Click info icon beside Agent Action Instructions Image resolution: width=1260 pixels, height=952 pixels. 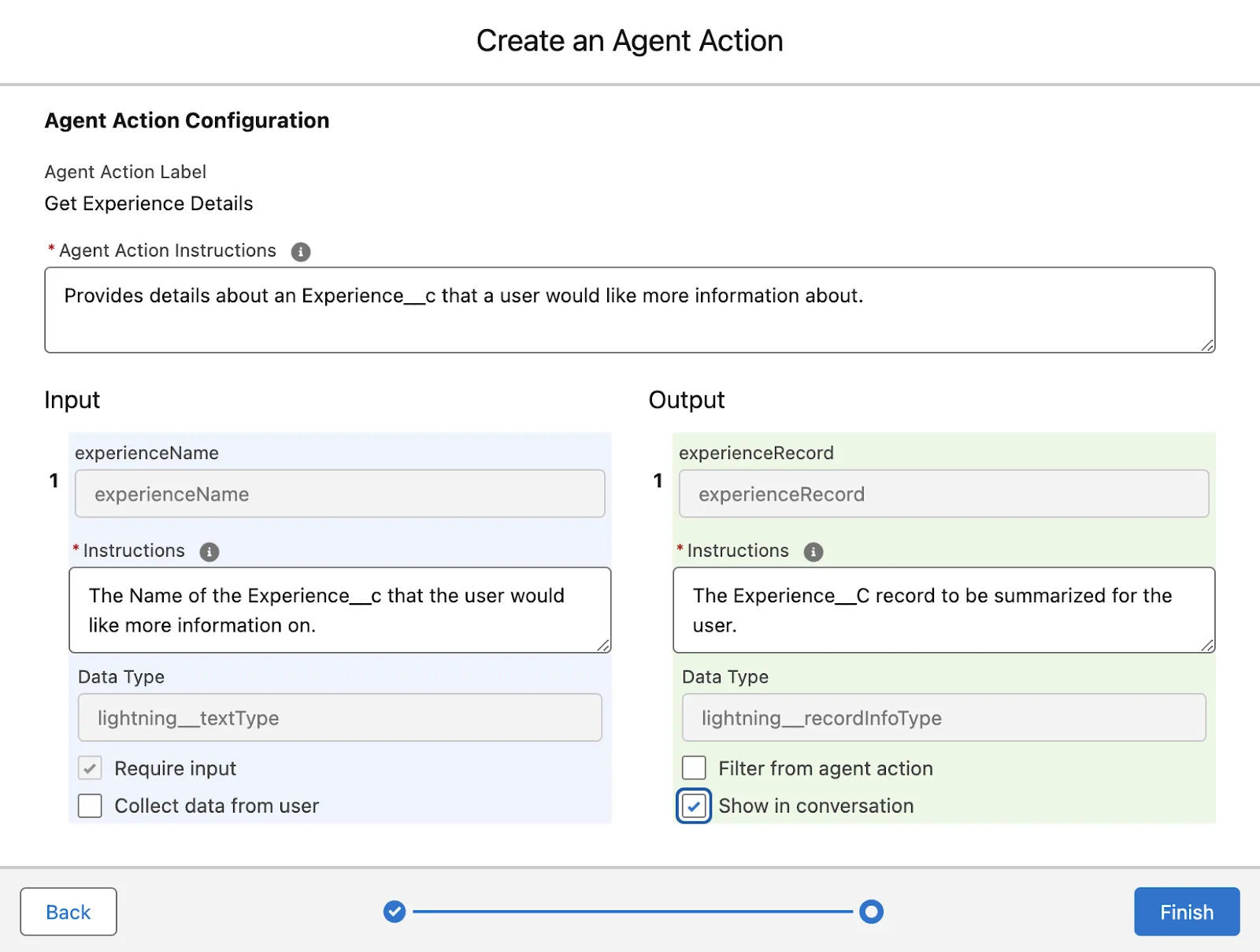pyautogui.click(x=300, y=250)
